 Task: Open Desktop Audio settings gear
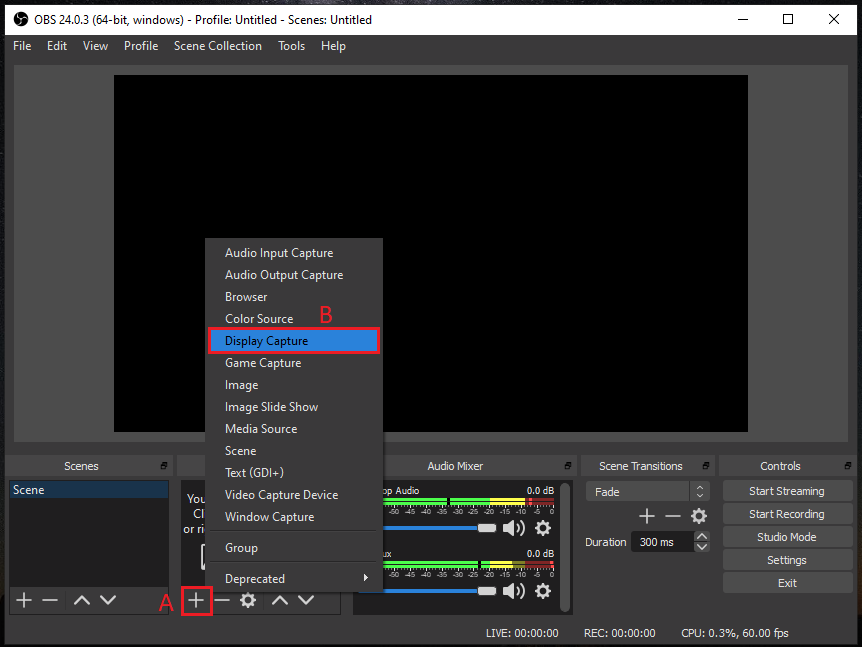click(x=543, y=528)
